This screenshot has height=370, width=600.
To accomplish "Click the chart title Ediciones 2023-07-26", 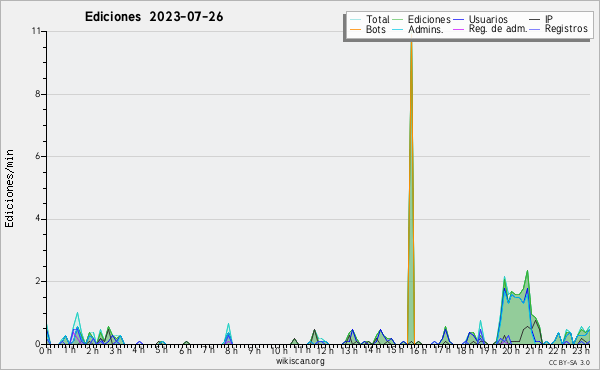I will (154, 17).
